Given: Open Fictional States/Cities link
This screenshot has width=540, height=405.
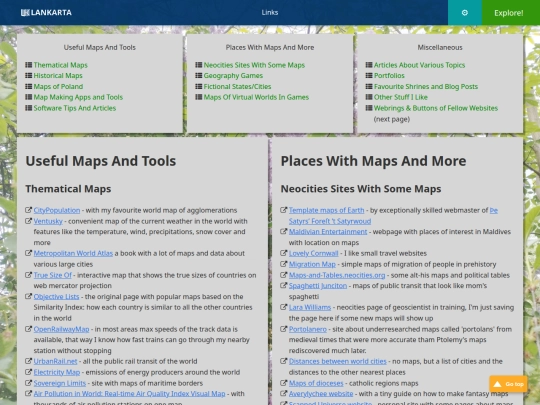Looking at the screenshot, I should pos(237,86).
